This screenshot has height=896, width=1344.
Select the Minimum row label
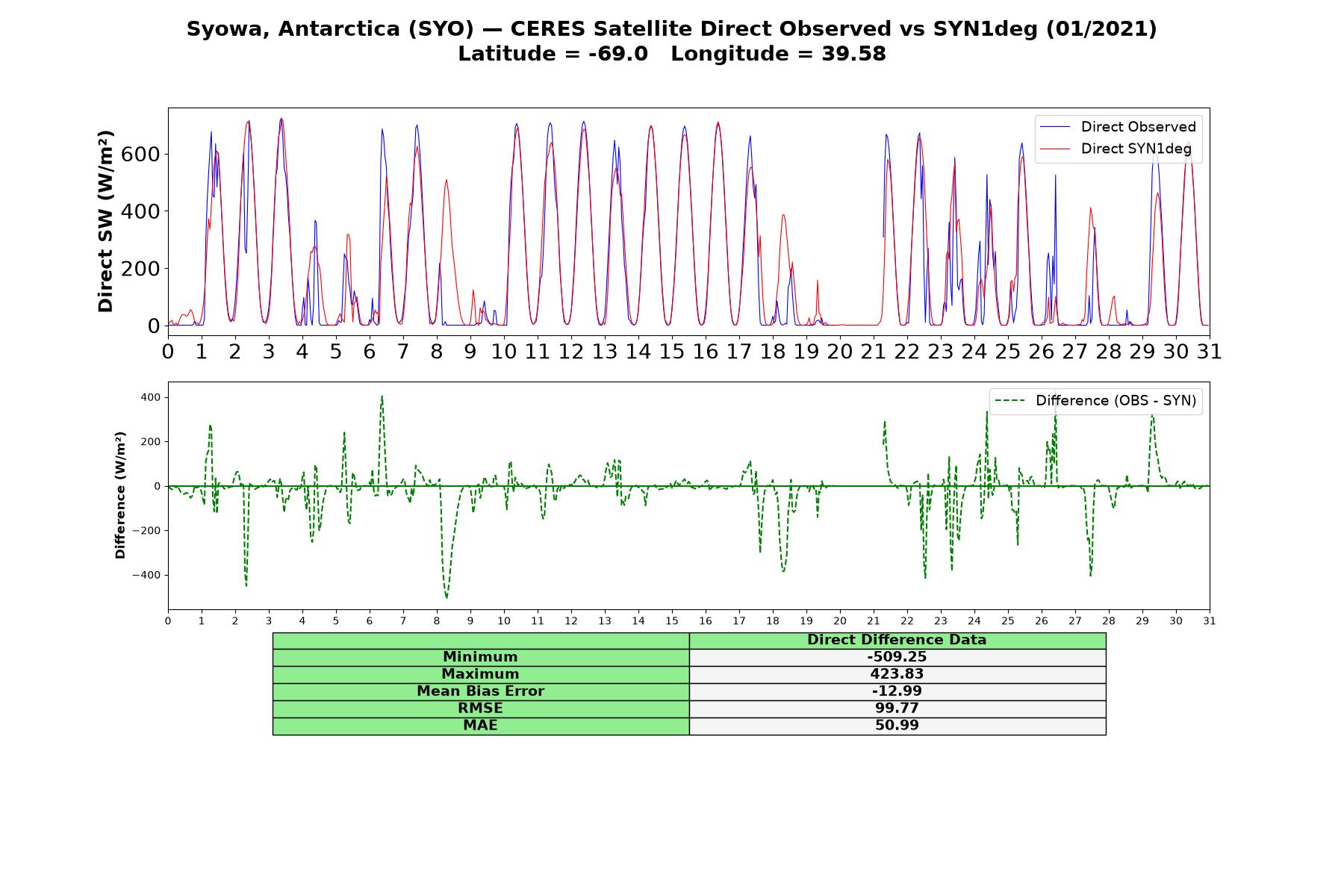click(x=481, y=657)
